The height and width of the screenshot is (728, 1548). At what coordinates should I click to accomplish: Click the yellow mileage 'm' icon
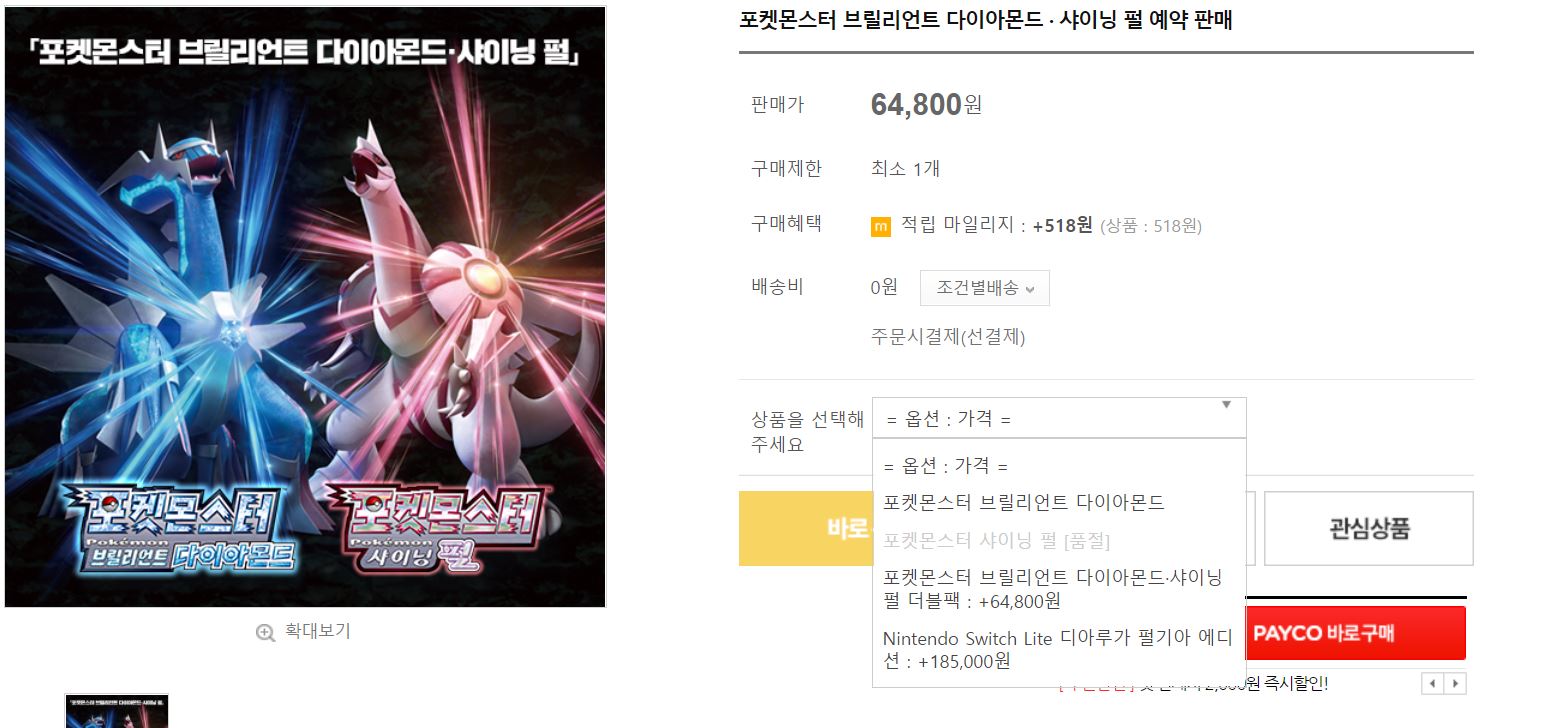tap(880, 227)
